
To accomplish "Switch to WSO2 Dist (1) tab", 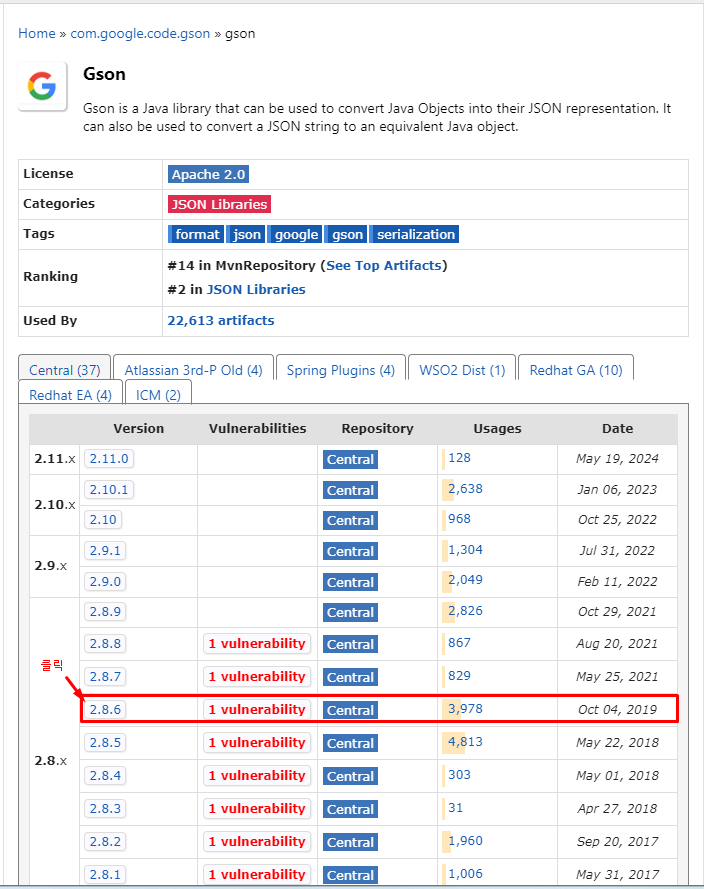I will click(x=462, y=370).
